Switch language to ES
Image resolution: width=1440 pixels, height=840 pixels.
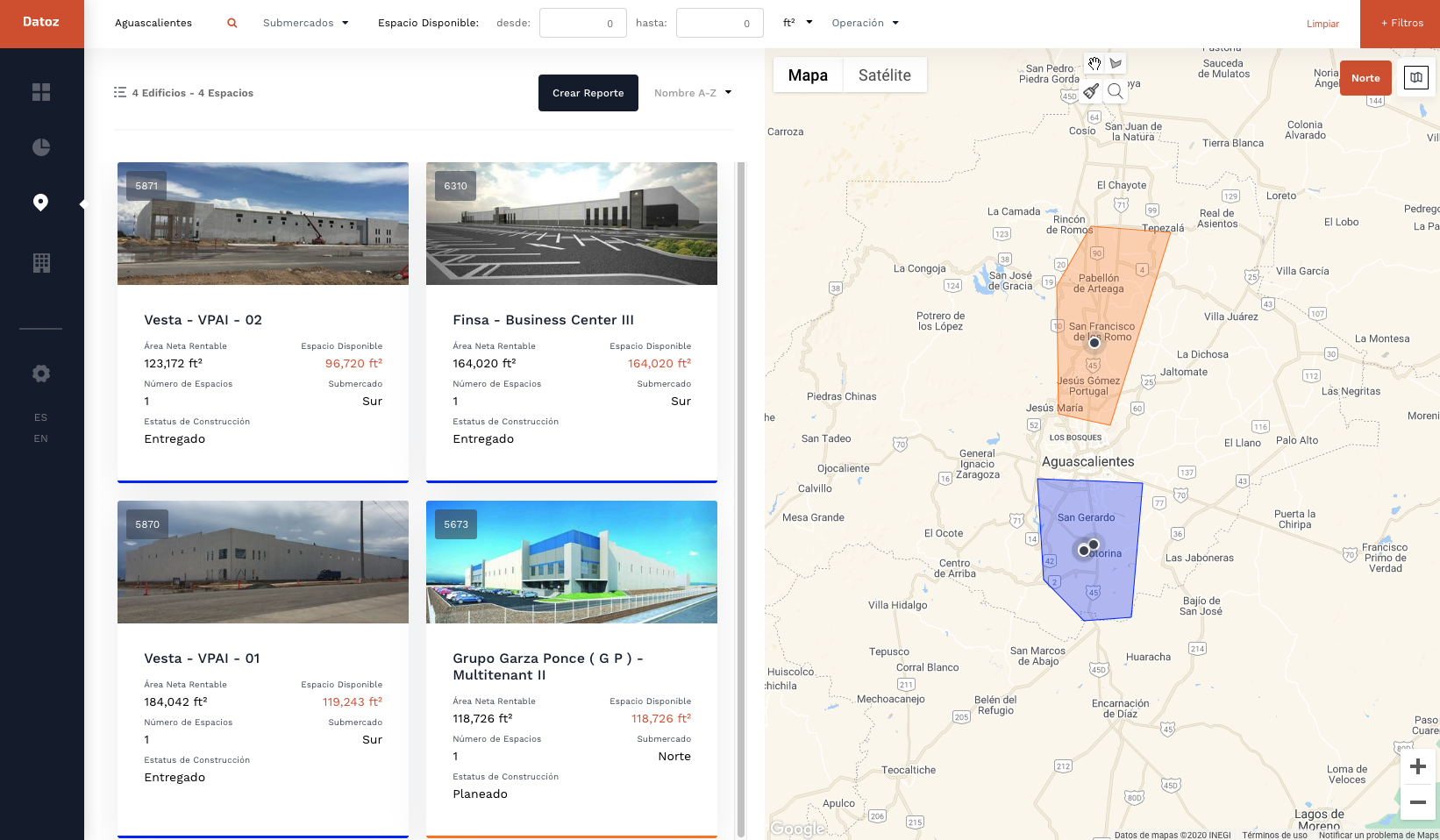click(41, 417)
